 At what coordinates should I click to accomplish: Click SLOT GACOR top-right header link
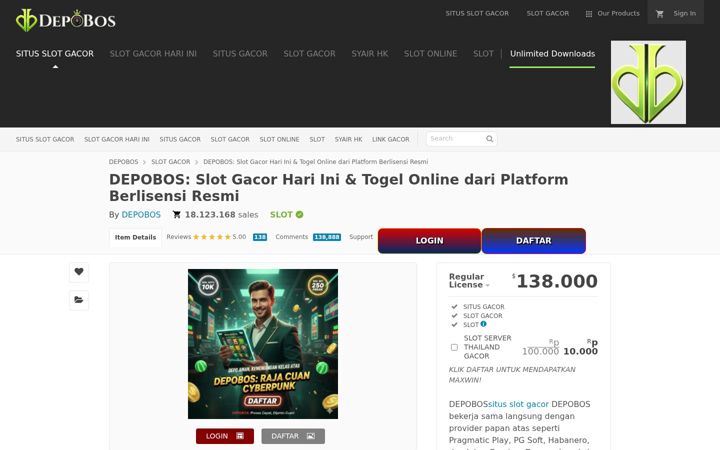point(548,14)
